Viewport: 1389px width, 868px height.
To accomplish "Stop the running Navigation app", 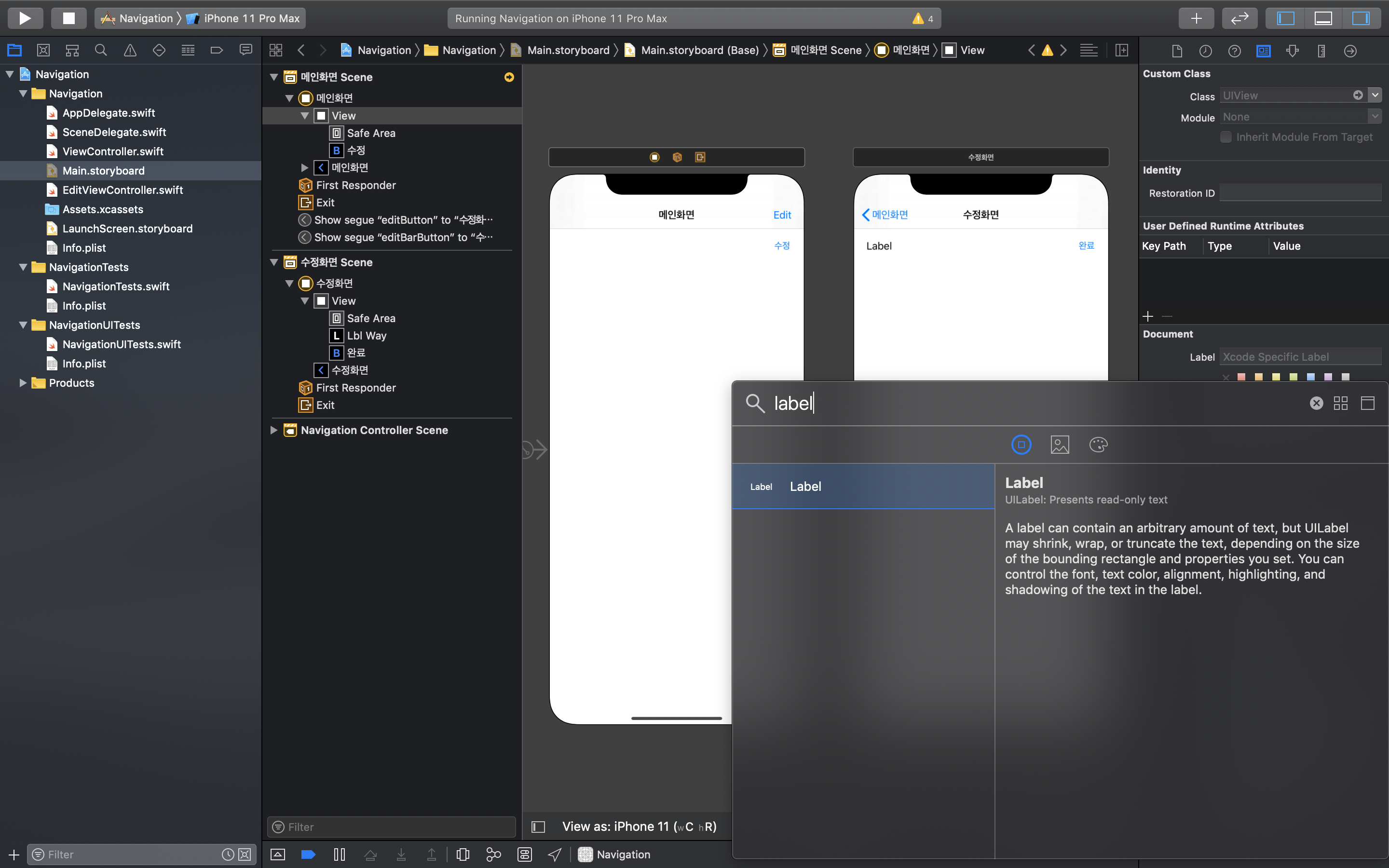I will (68, 18).
